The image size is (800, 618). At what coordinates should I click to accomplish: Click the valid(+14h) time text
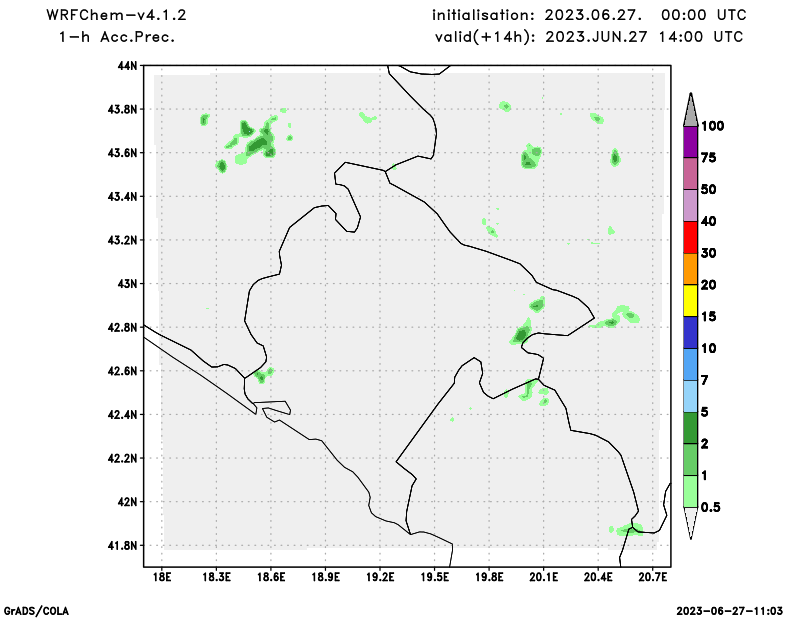pos(589,37)
